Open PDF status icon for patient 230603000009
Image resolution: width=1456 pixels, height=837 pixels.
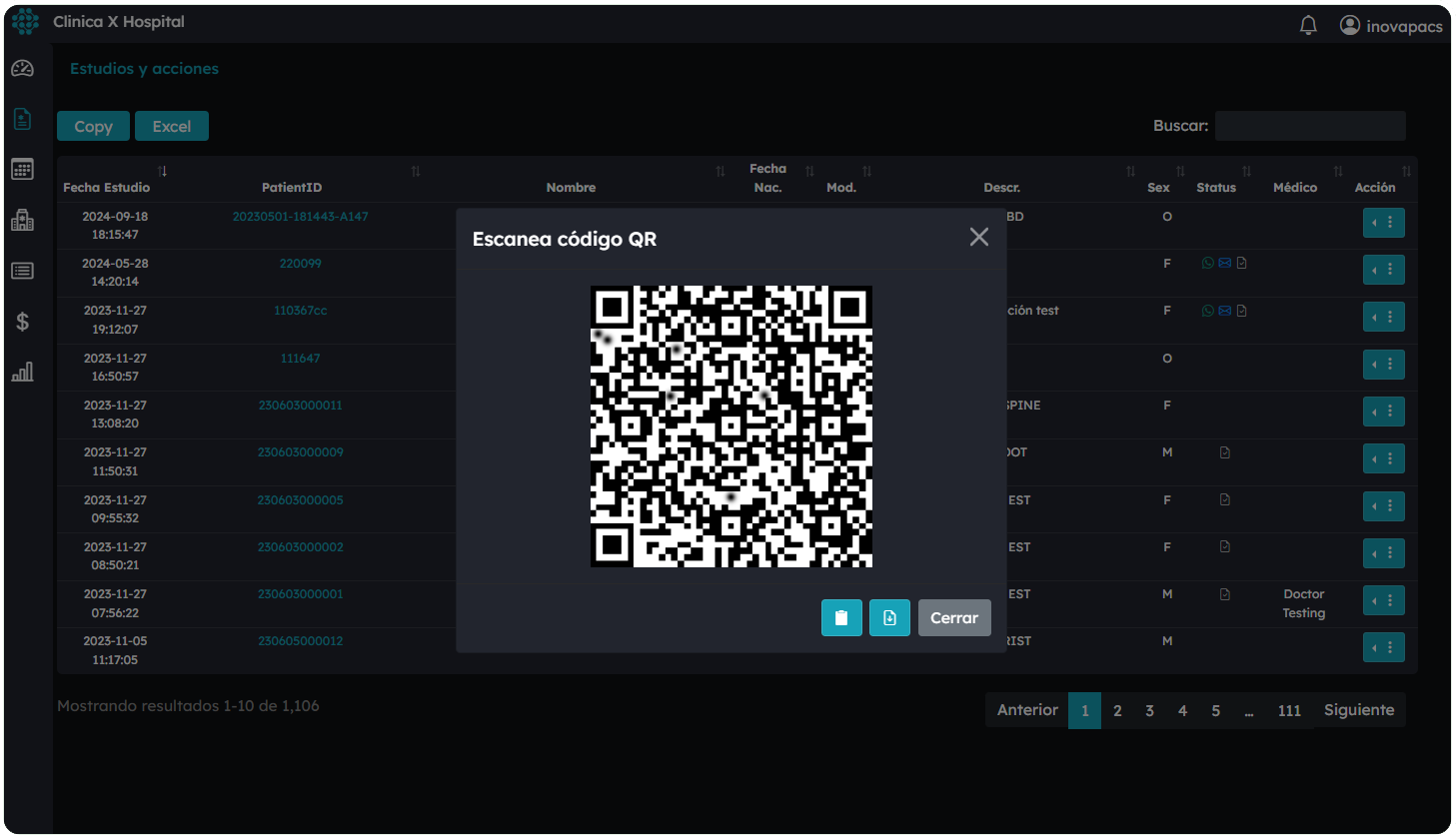point(1224,452)
